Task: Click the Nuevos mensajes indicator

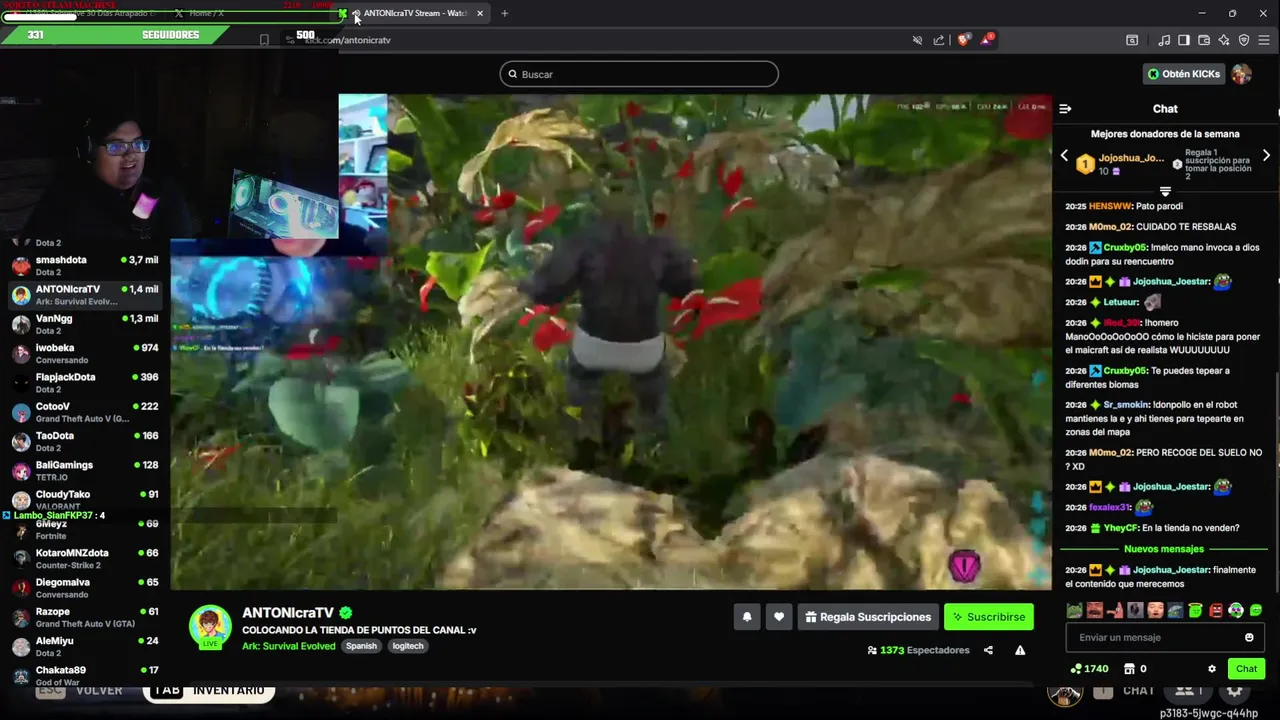Action: tap(1164, 549)
